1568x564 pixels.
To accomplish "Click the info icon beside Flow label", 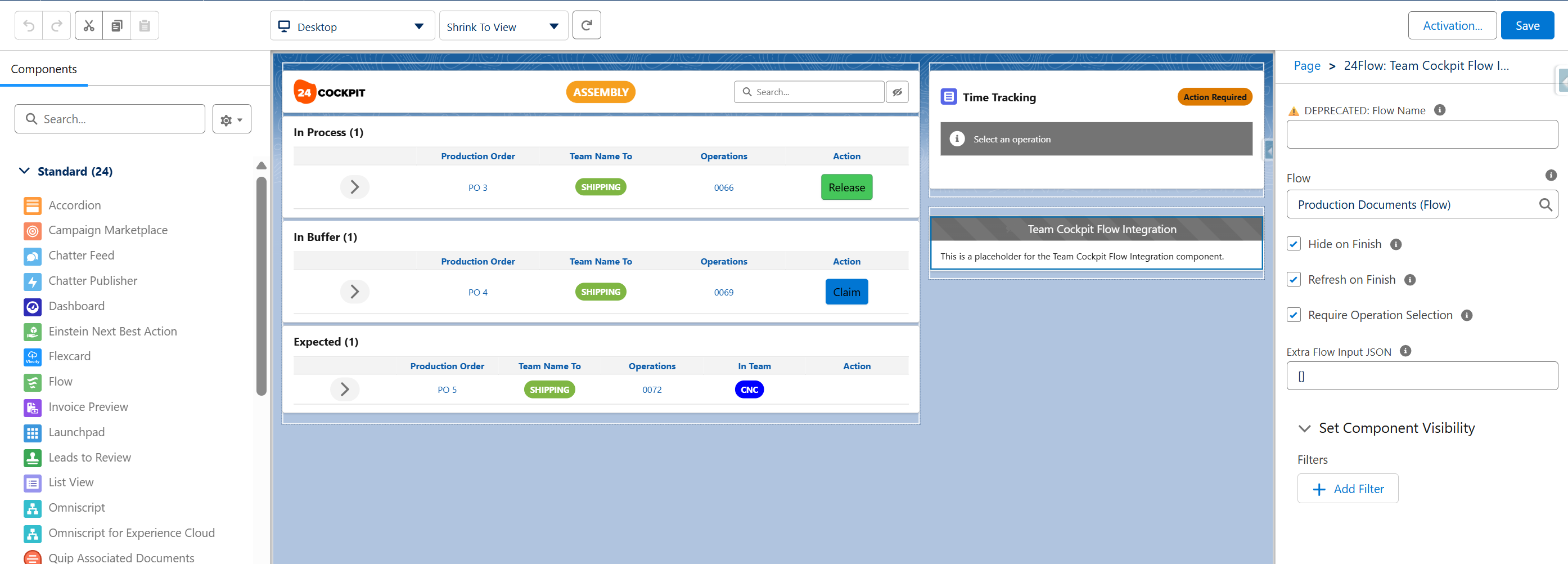I will pyautogui.click(x=1551, y=176).
